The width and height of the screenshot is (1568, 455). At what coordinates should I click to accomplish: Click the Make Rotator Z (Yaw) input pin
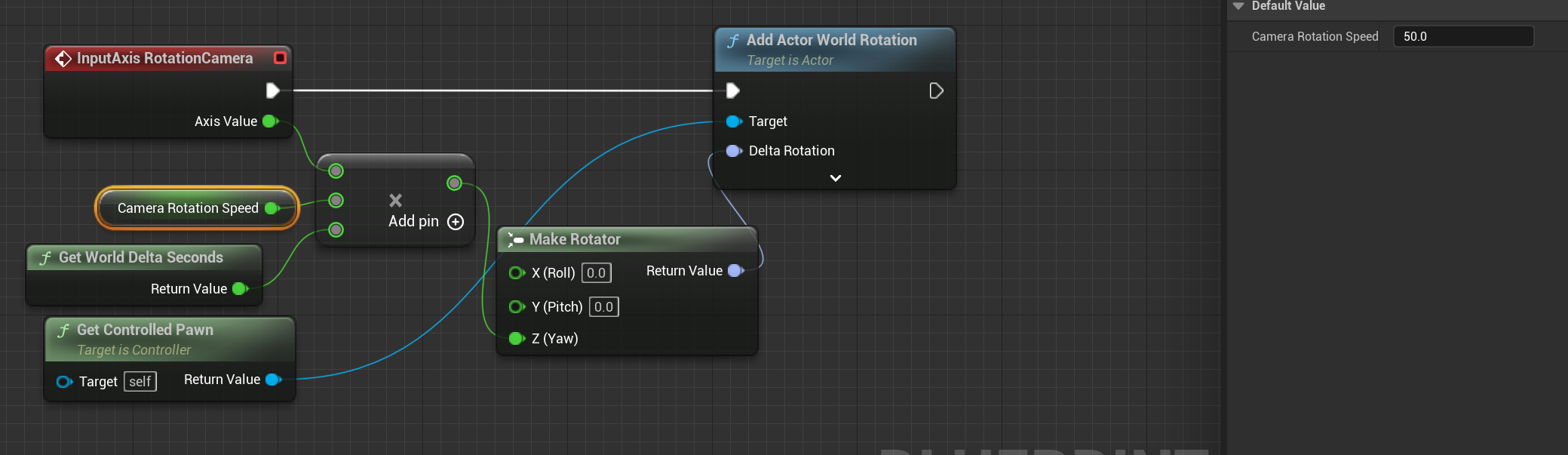[517, 339]
